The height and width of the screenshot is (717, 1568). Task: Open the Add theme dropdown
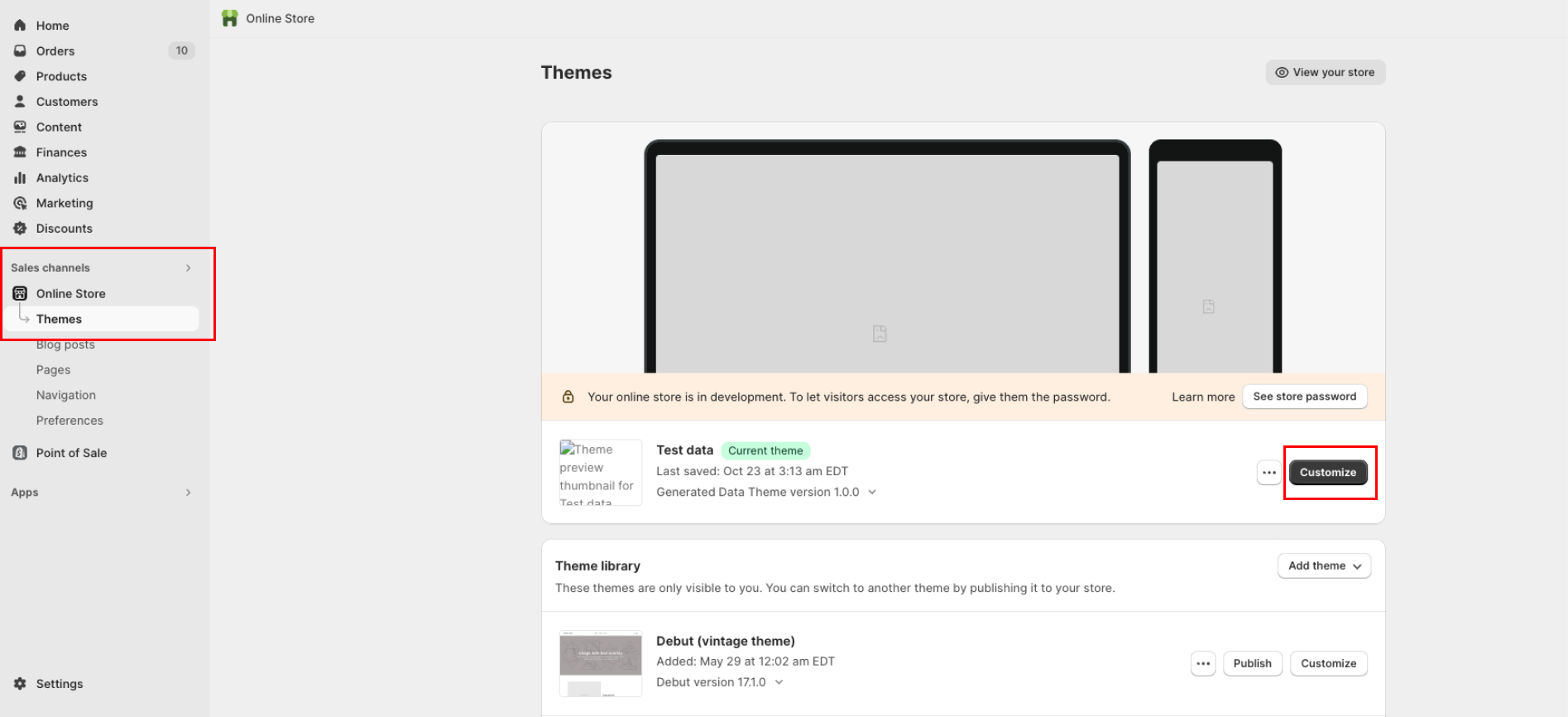coord(1324,566)
